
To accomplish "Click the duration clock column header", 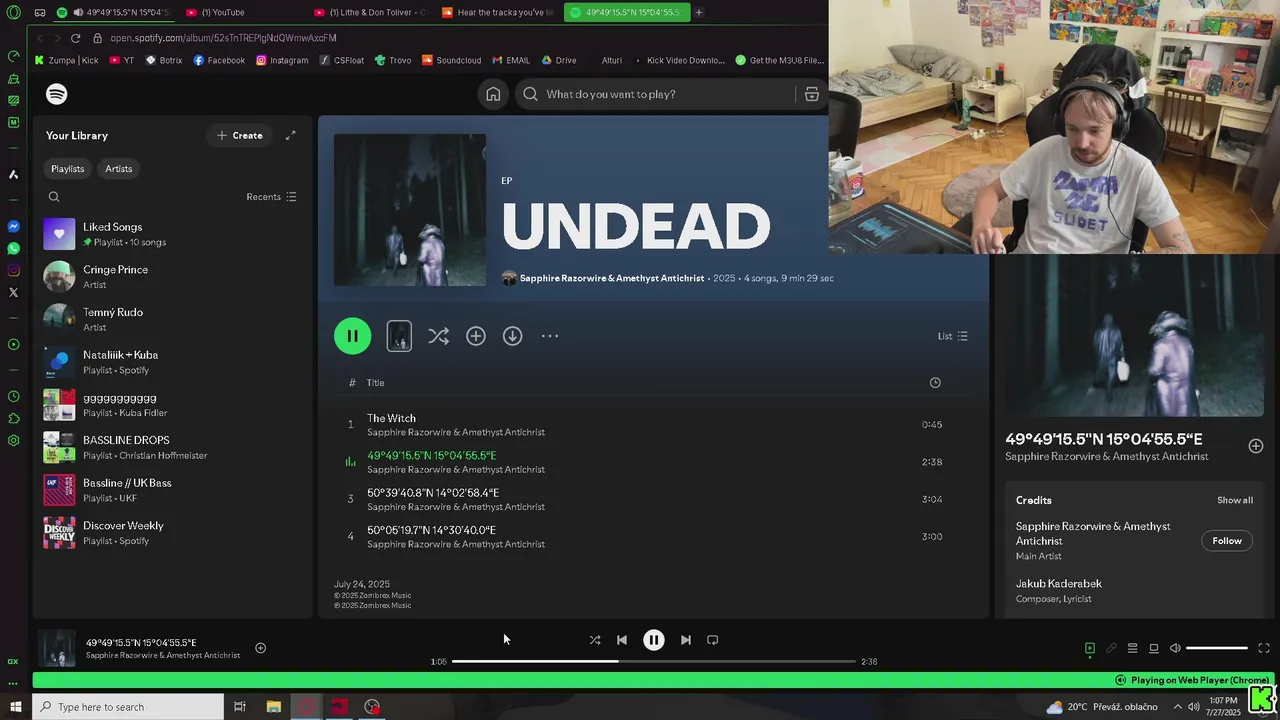I will 935,383.
